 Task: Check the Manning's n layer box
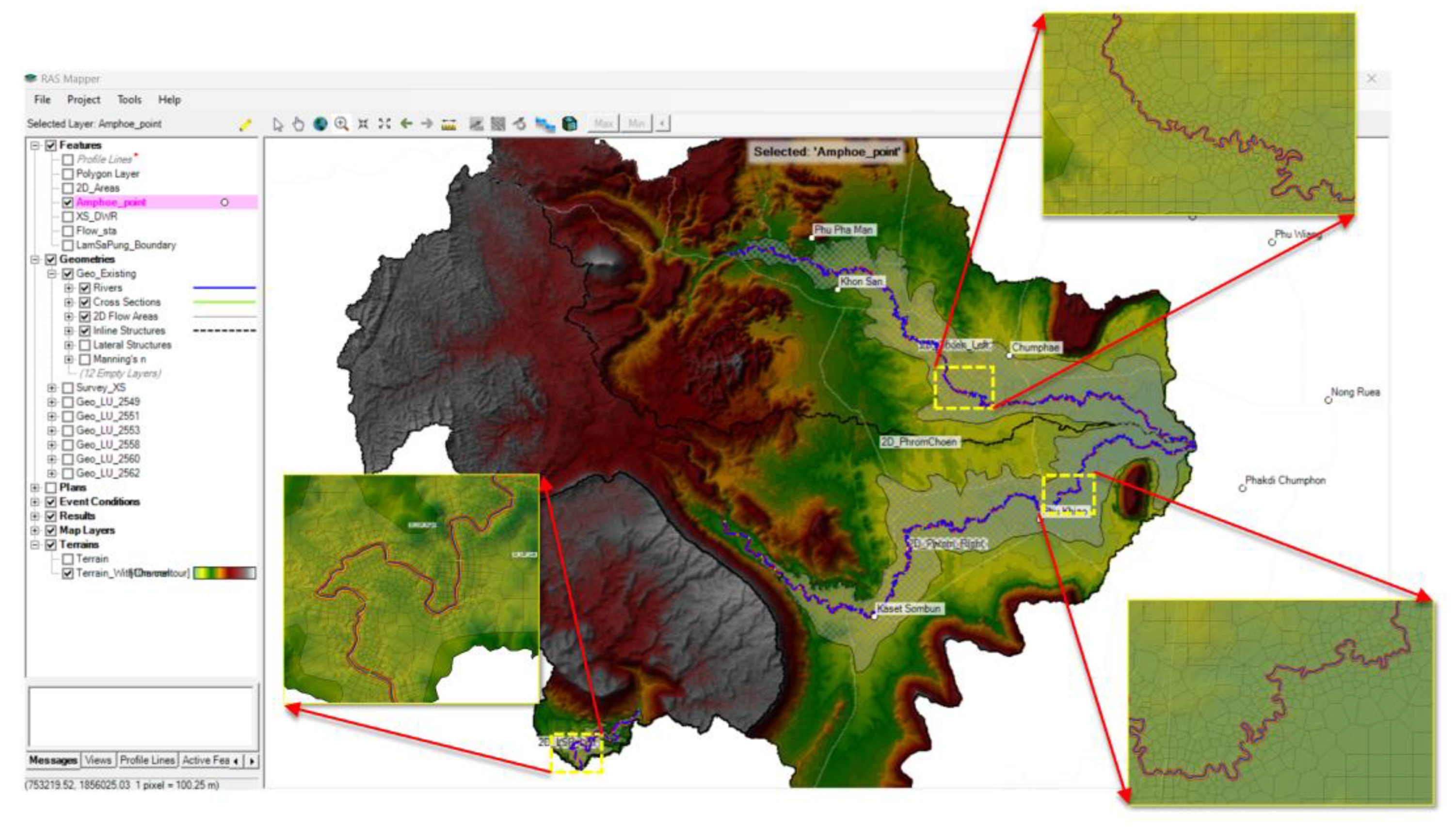pyautogui.click(x=85, y=360)
